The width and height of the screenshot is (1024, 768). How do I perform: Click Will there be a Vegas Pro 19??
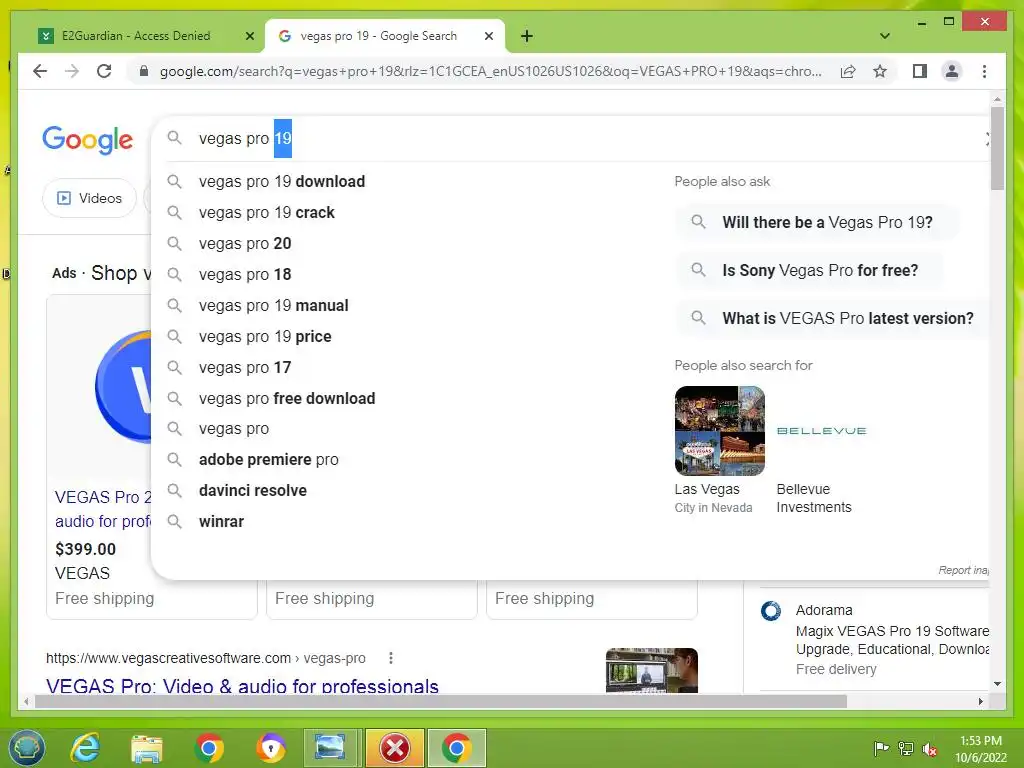pos(817,223)
